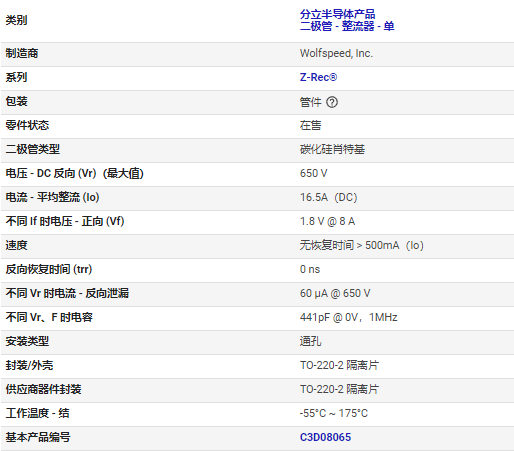
Task: Open the Z-Rec® series link
Action: pos(318,77)
